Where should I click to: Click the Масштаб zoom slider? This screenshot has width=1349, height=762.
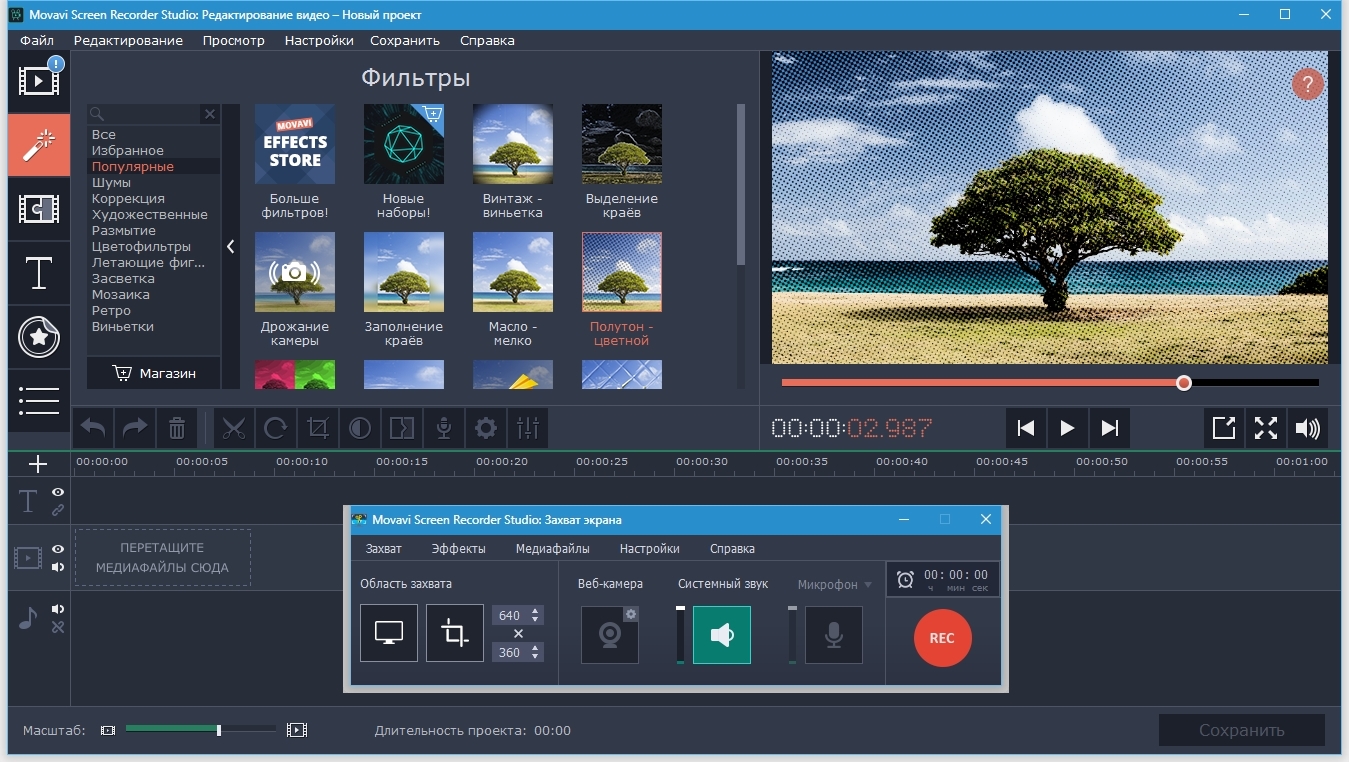click(201, 730)
